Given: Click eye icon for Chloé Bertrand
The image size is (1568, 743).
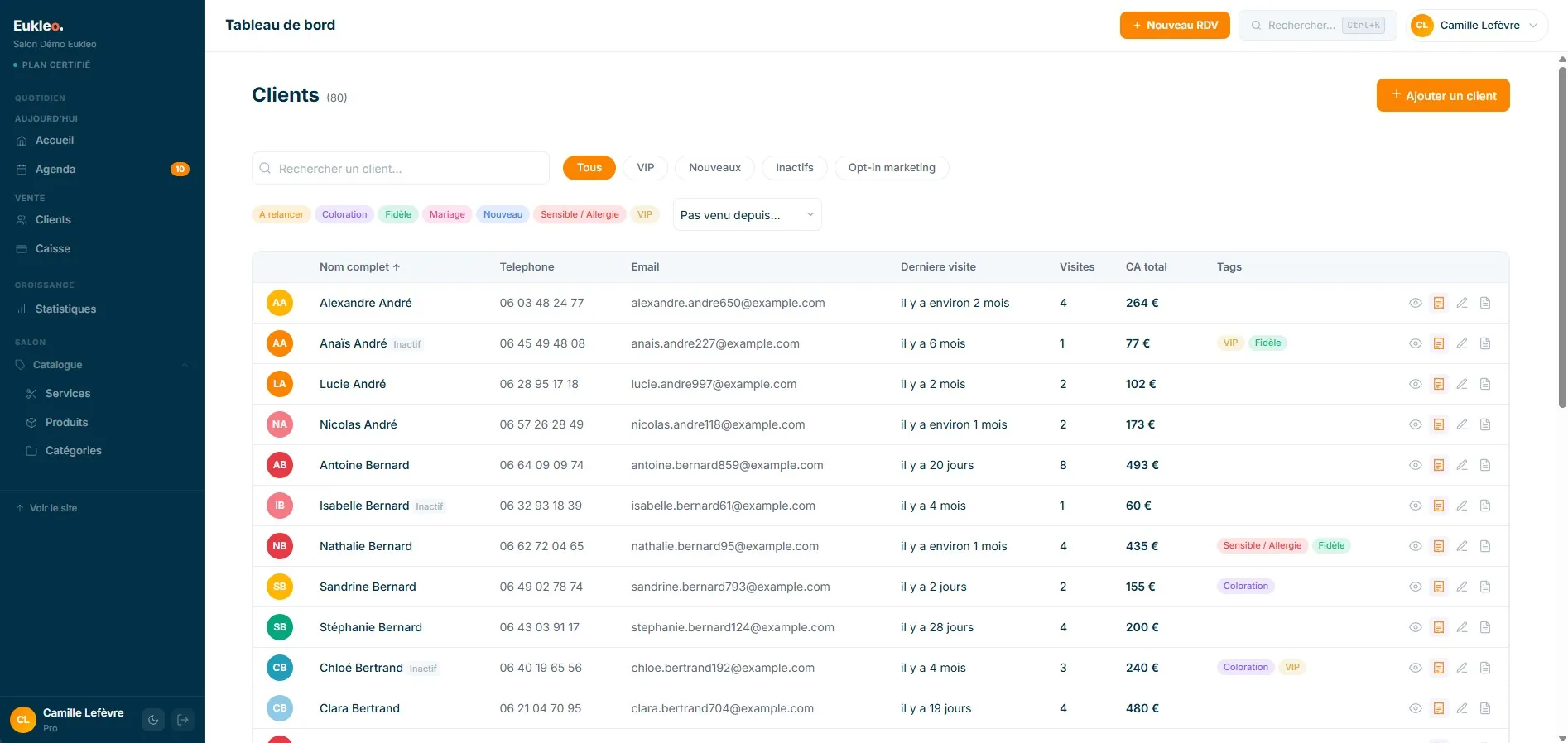Looking at the screenshot, I should [1416, 668].
